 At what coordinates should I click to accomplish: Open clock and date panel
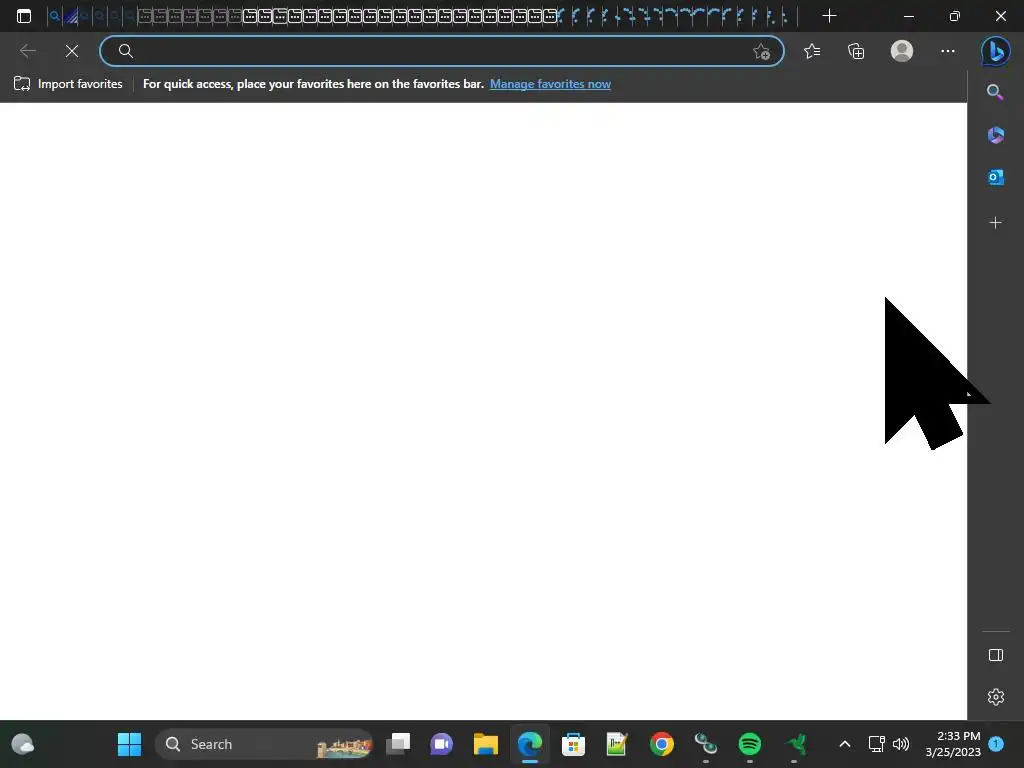tap(953, 744)
